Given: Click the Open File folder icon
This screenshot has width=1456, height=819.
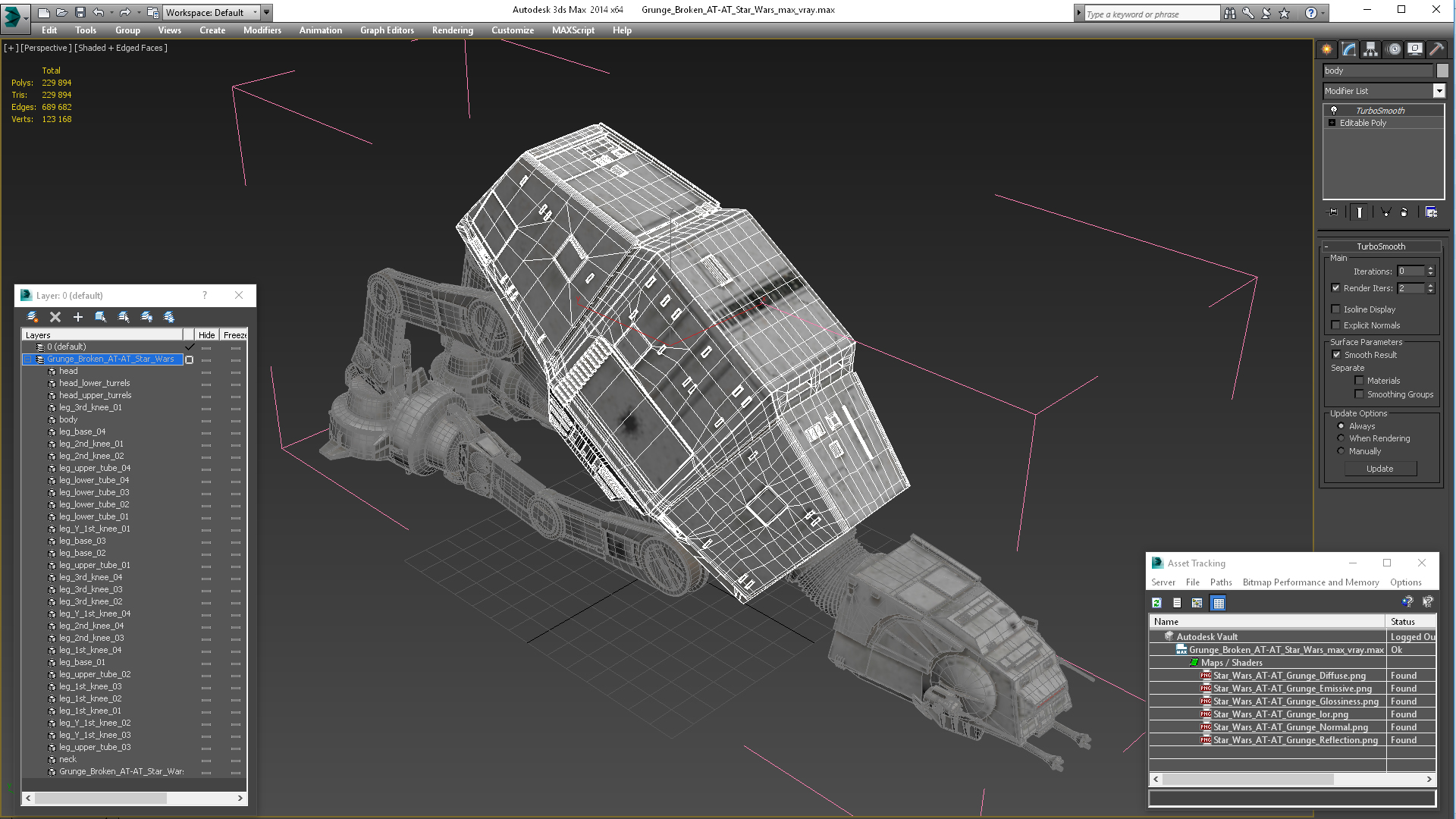Looking at the screenshot, I should 61,12.
